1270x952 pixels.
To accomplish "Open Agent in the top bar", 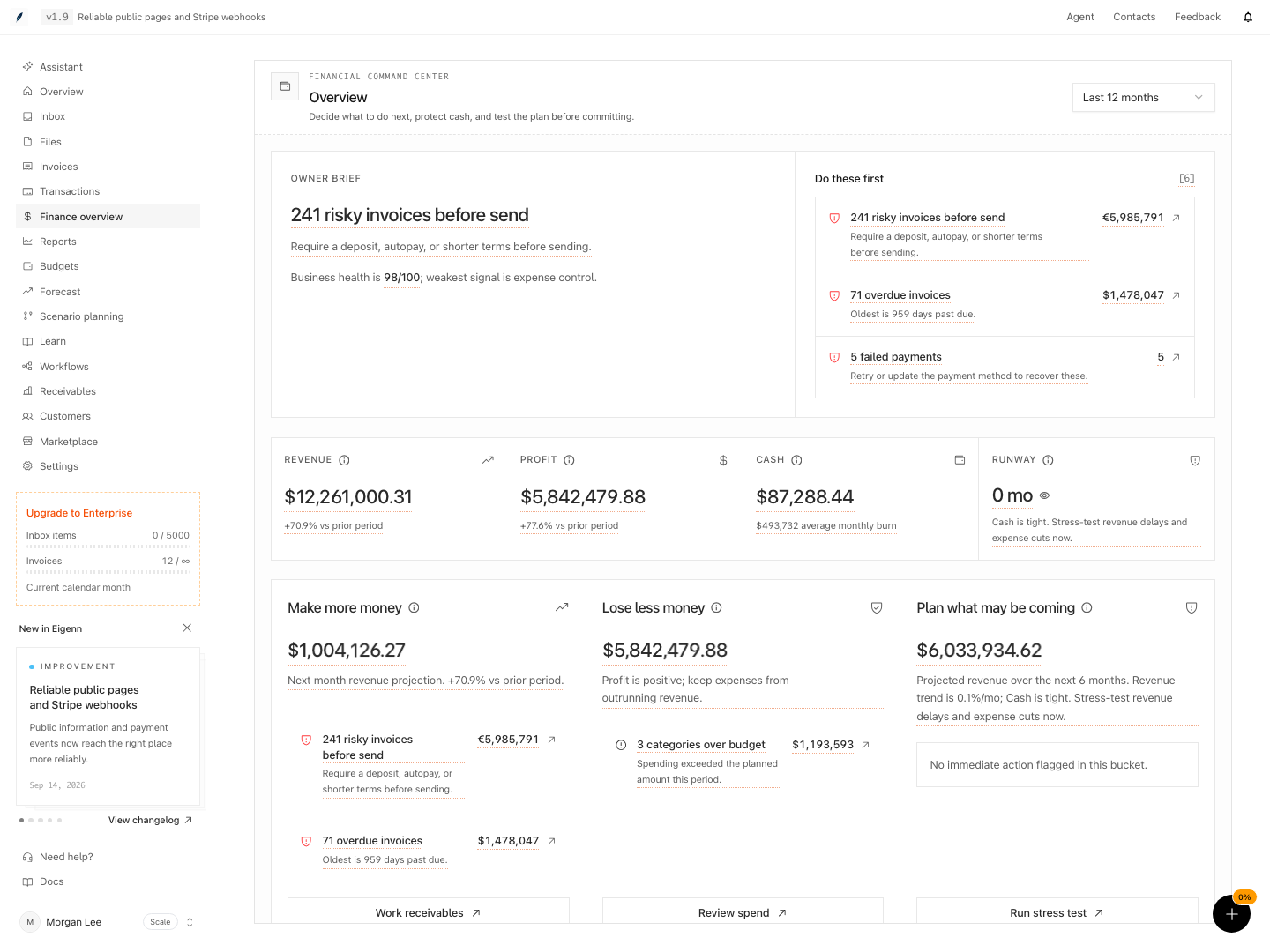I will pos(1080,17).
